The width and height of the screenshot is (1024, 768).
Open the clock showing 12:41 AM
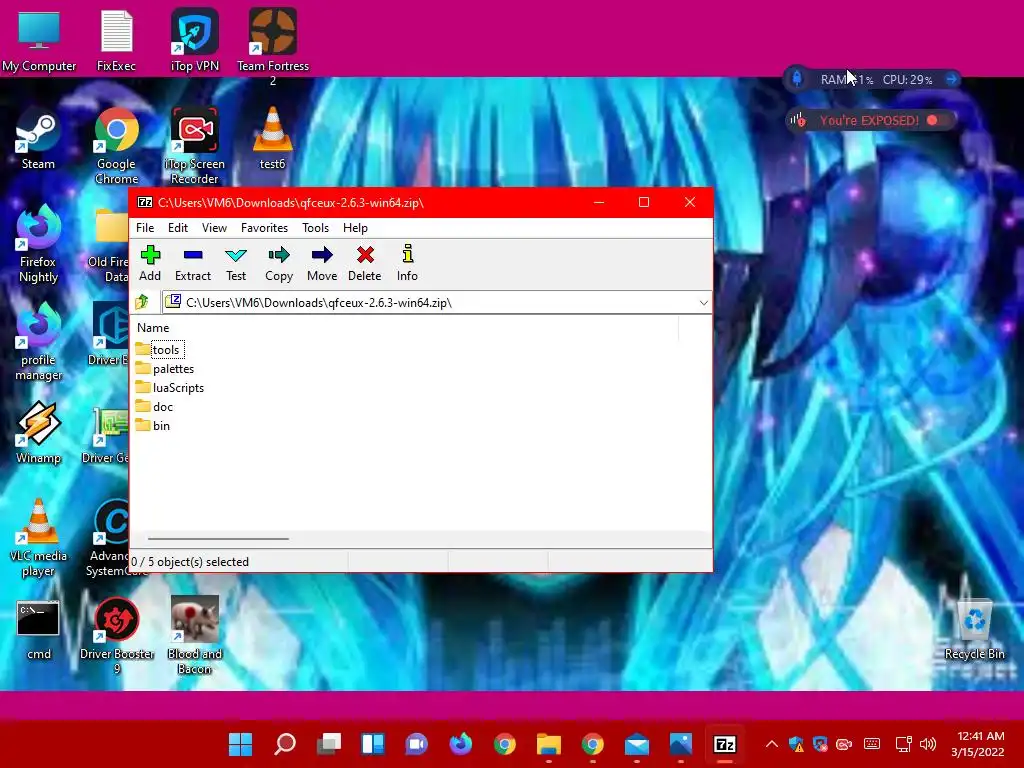(x=978, y=744)
